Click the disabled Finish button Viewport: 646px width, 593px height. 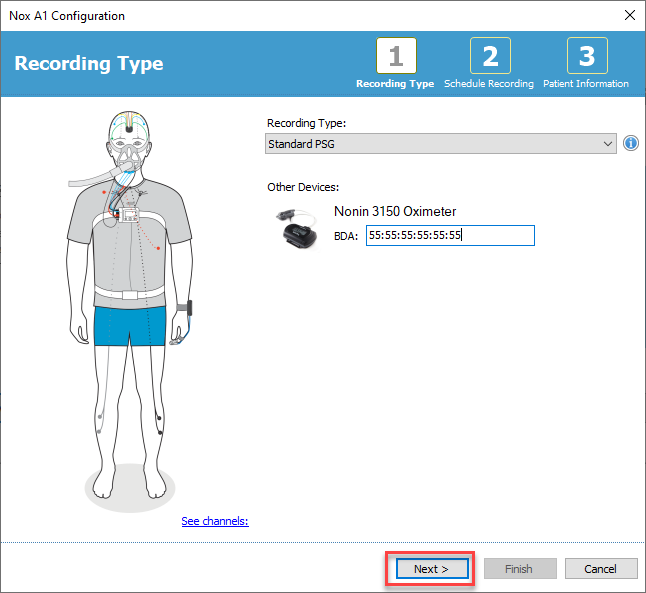coord(520,569)
